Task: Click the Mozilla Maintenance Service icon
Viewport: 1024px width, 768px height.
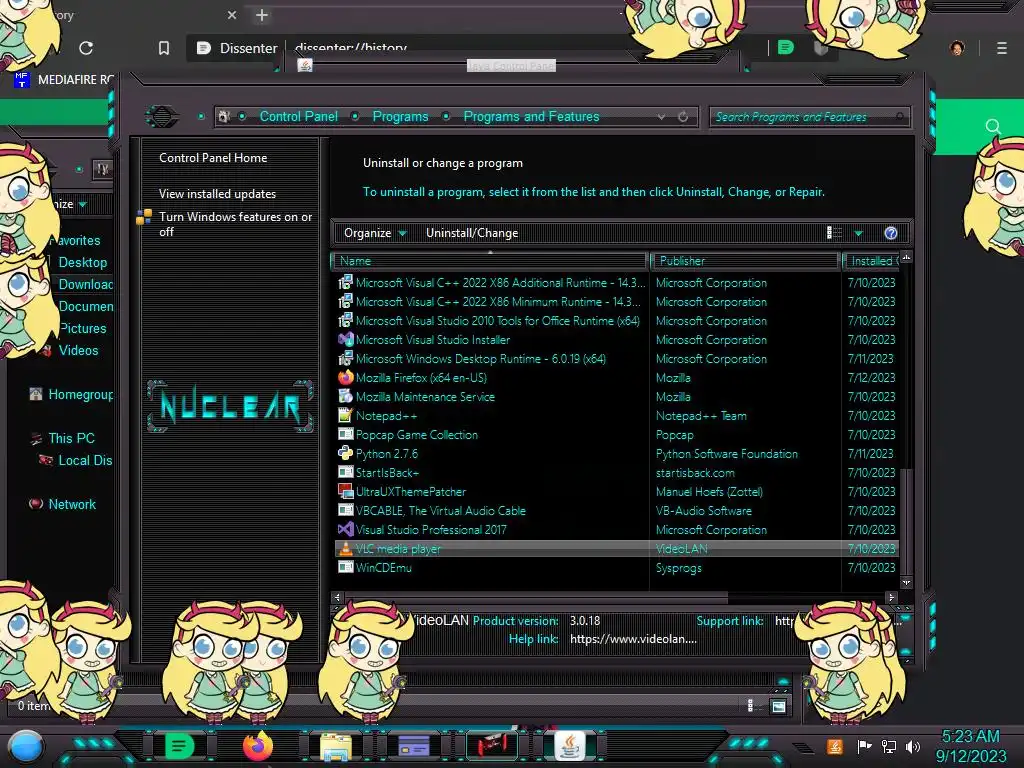Action: 345,396
